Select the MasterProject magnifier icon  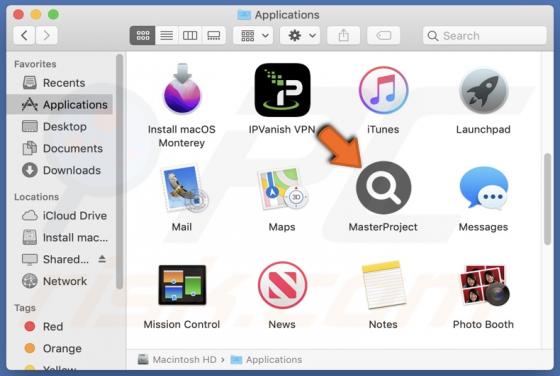[x=383, y=187]
